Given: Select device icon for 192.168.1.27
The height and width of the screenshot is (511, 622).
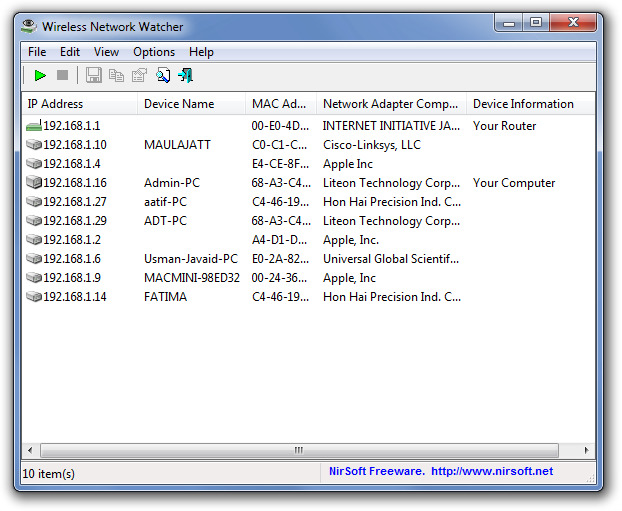Looking at the screenshot, I should [34, 202].
